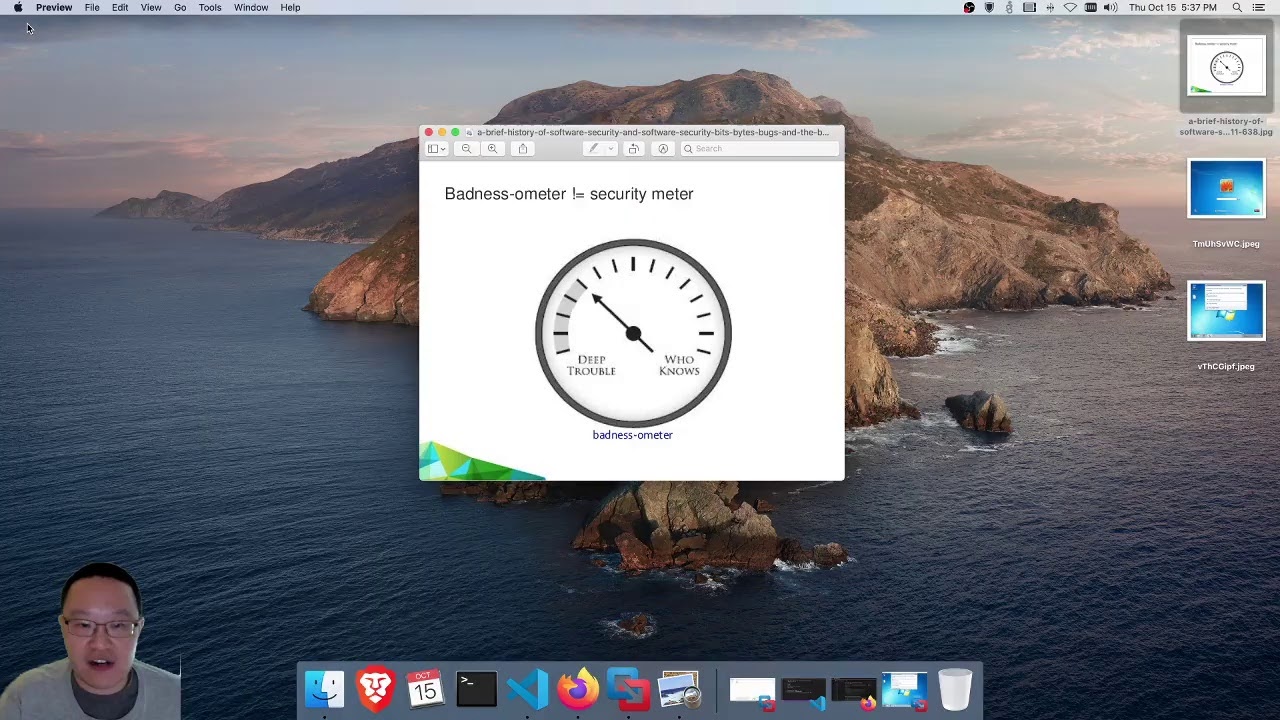This screenshot has height=720, width=1280.
Task: Restore minimized Windows VM window from Dock
Action: point(905,692)
